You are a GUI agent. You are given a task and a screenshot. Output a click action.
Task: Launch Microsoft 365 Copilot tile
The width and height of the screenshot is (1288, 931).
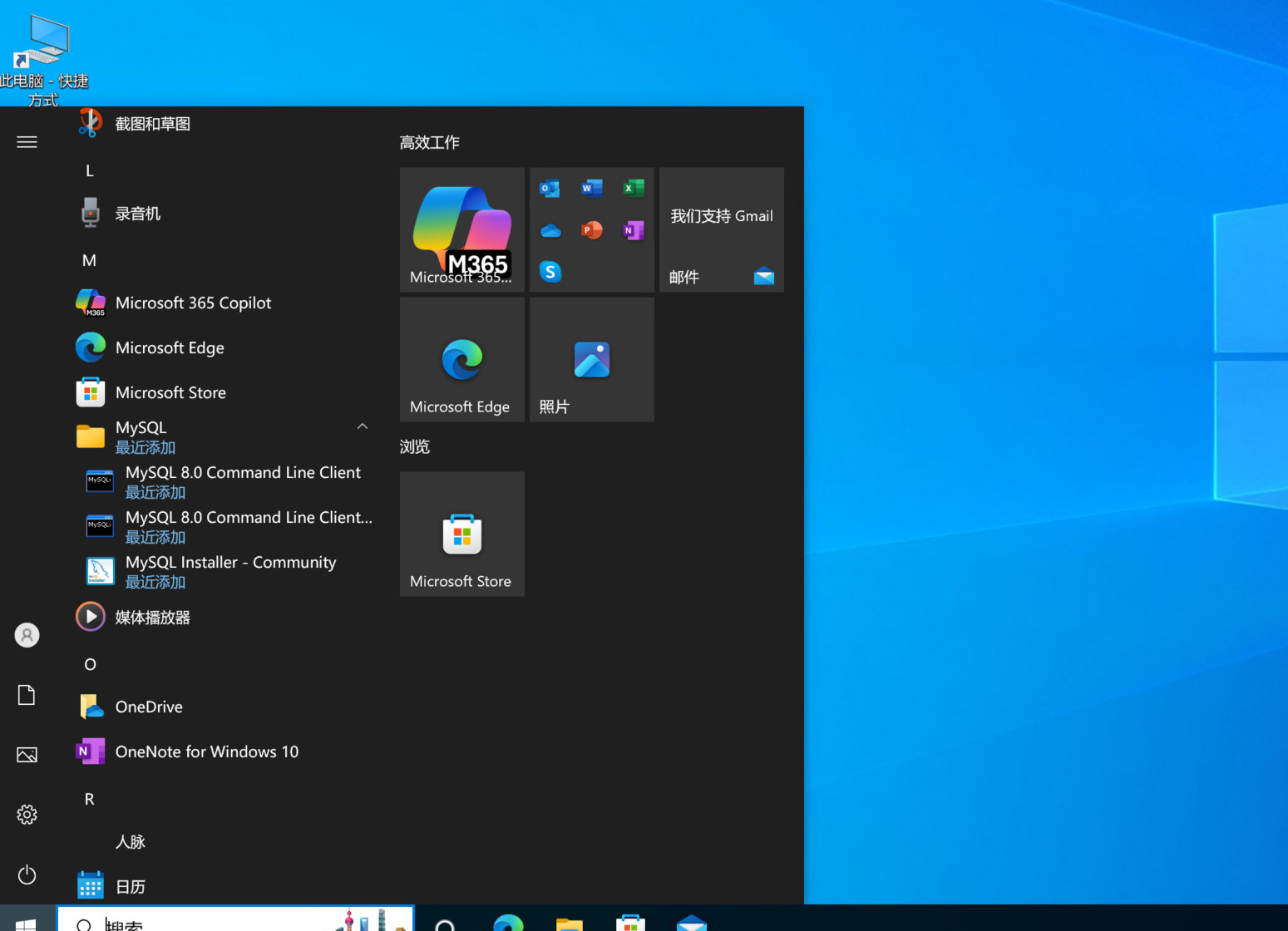click(x=461, y=229)
